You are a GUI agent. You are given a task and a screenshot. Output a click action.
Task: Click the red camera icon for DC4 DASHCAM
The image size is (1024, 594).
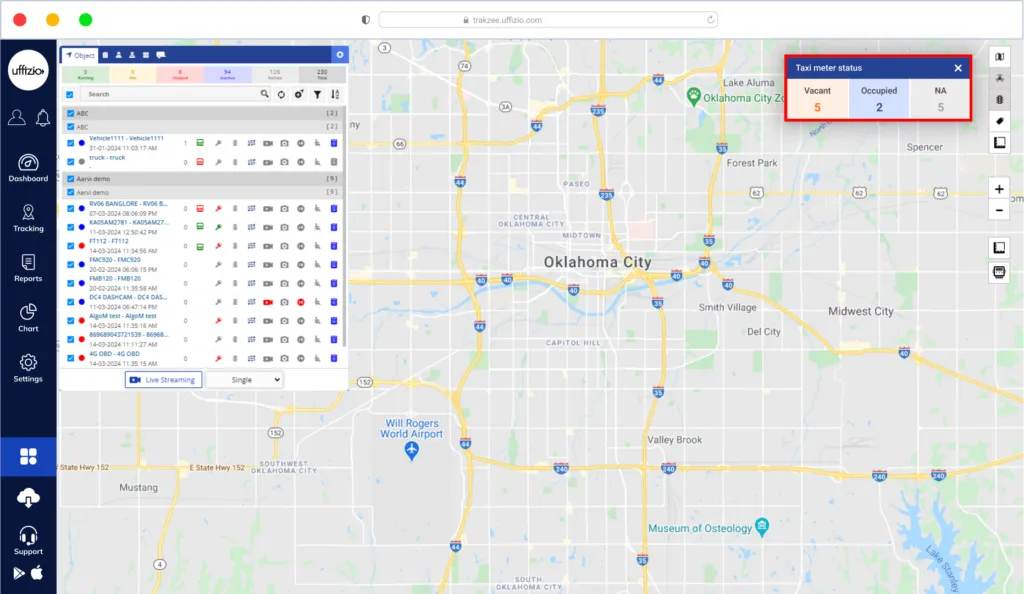[x=268, y=302]
